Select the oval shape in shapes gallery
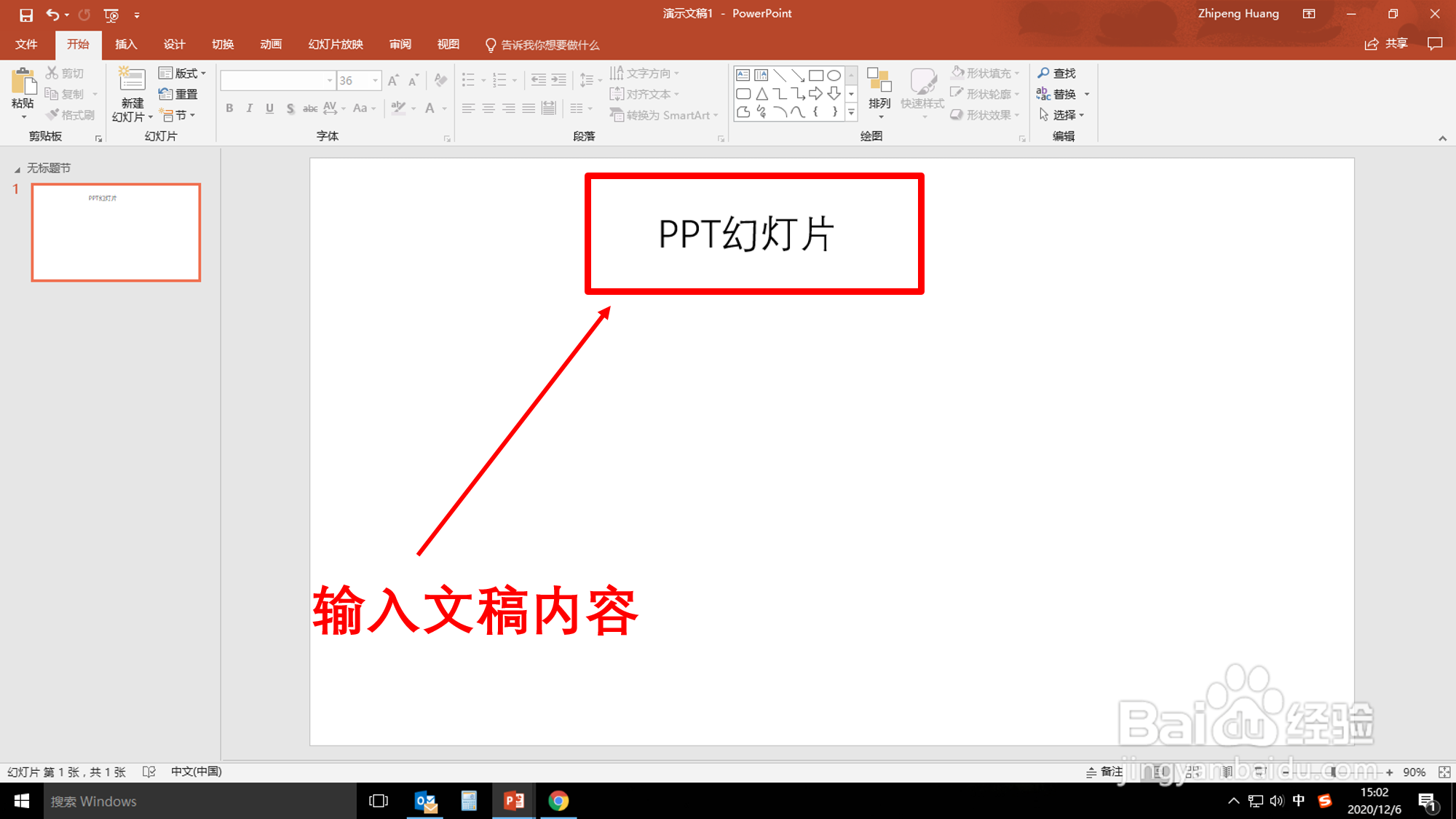Screen dimensions: 1456x819 point(834,75)
